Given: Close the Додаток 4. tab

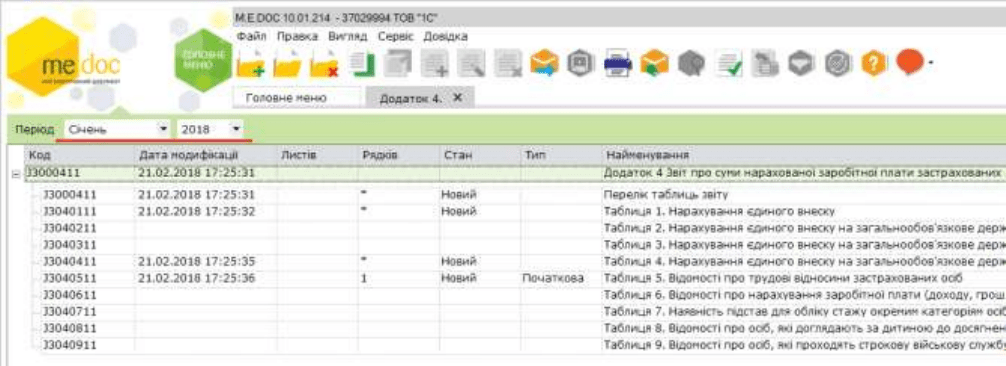Looking at the screenshot, I should click(x=457, y=98).
